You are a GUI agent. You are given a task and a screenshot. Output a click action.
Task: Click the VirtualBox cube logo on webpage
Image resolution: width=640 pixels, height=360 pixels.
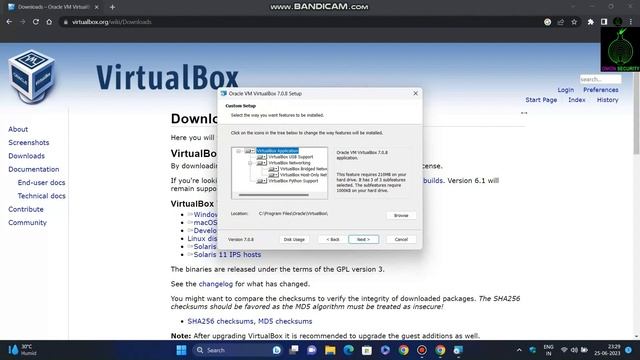pos(32,77)
